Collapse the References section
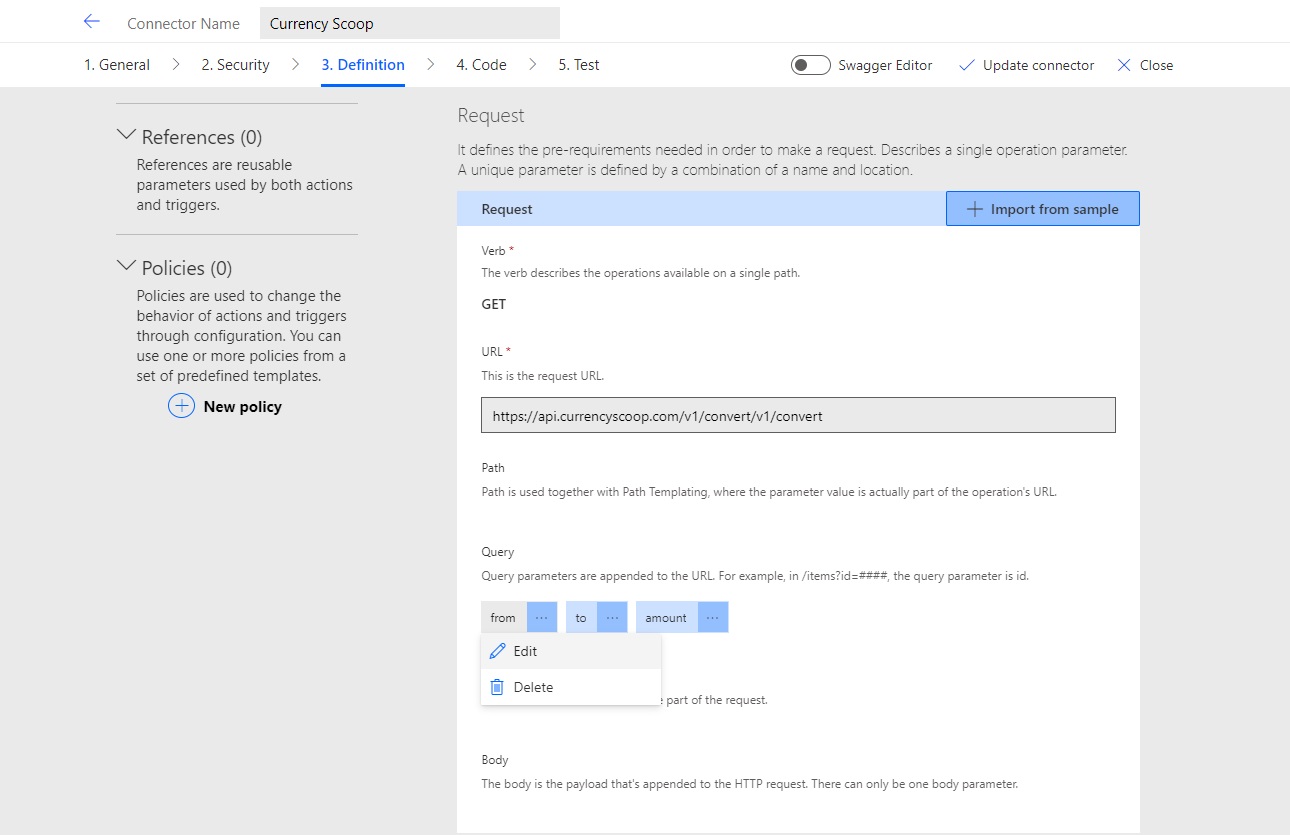 [x=127, y=134]
